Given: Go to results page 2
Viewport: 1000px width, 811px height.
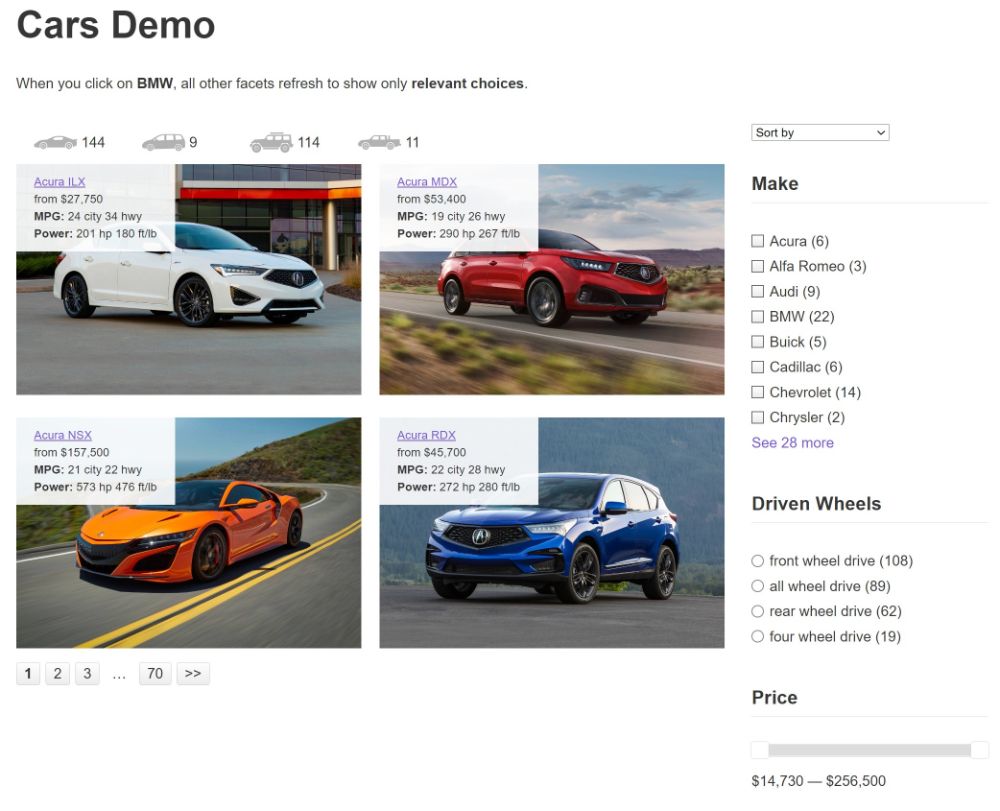Looking at the screenshot, I should coord(57,673).
